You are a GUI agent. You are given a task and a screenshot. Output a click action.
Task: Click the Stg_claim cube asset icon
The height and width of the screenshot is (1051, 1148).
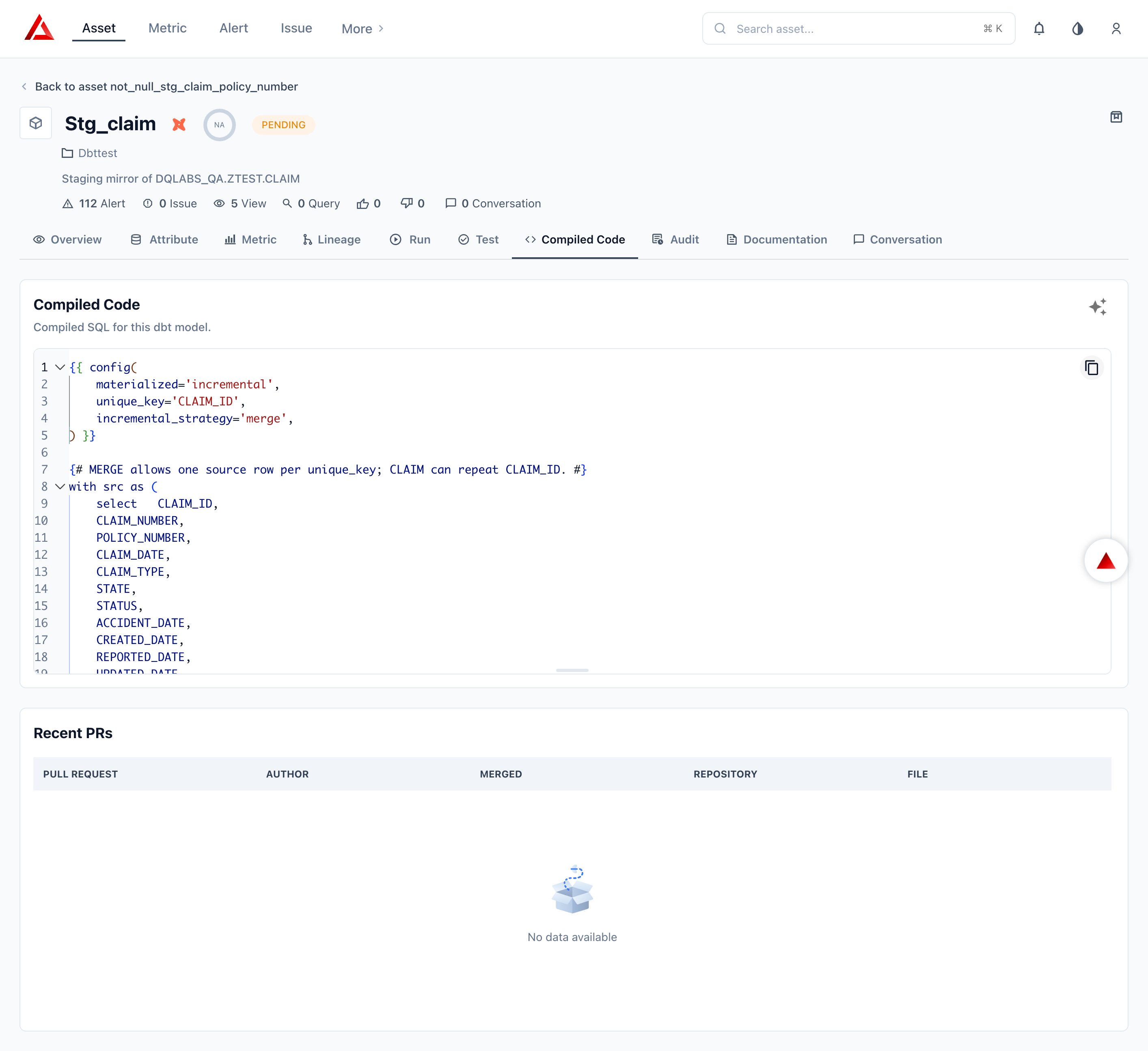36,123
